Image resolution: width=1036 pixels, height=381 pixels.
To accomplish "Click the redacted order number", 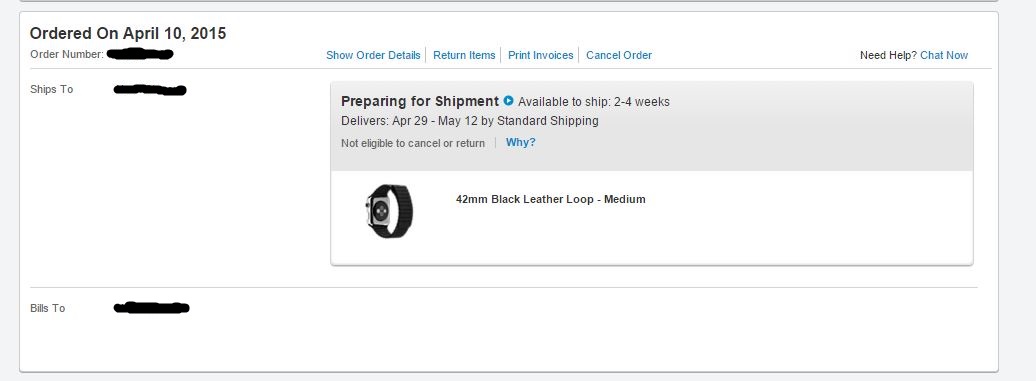I will [140, 54].
